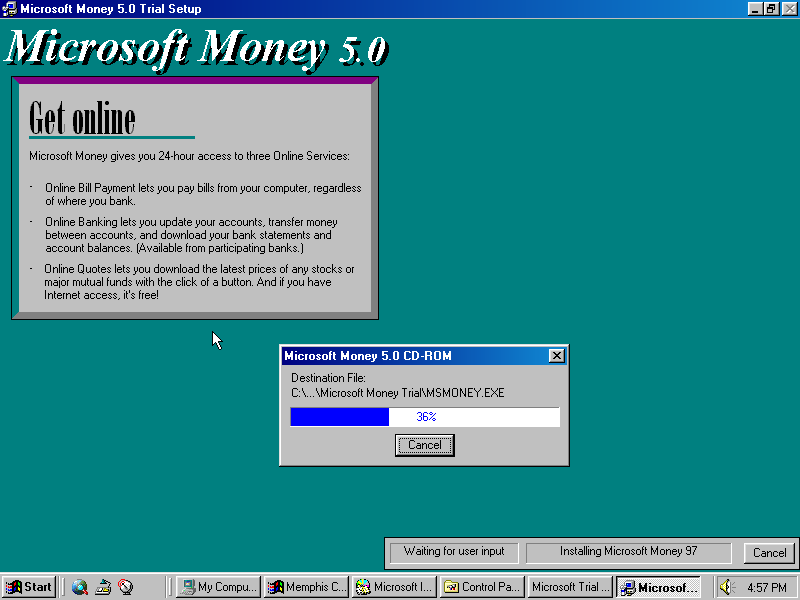Switch to the Microsoft I... taskbar button

(394, 587)
